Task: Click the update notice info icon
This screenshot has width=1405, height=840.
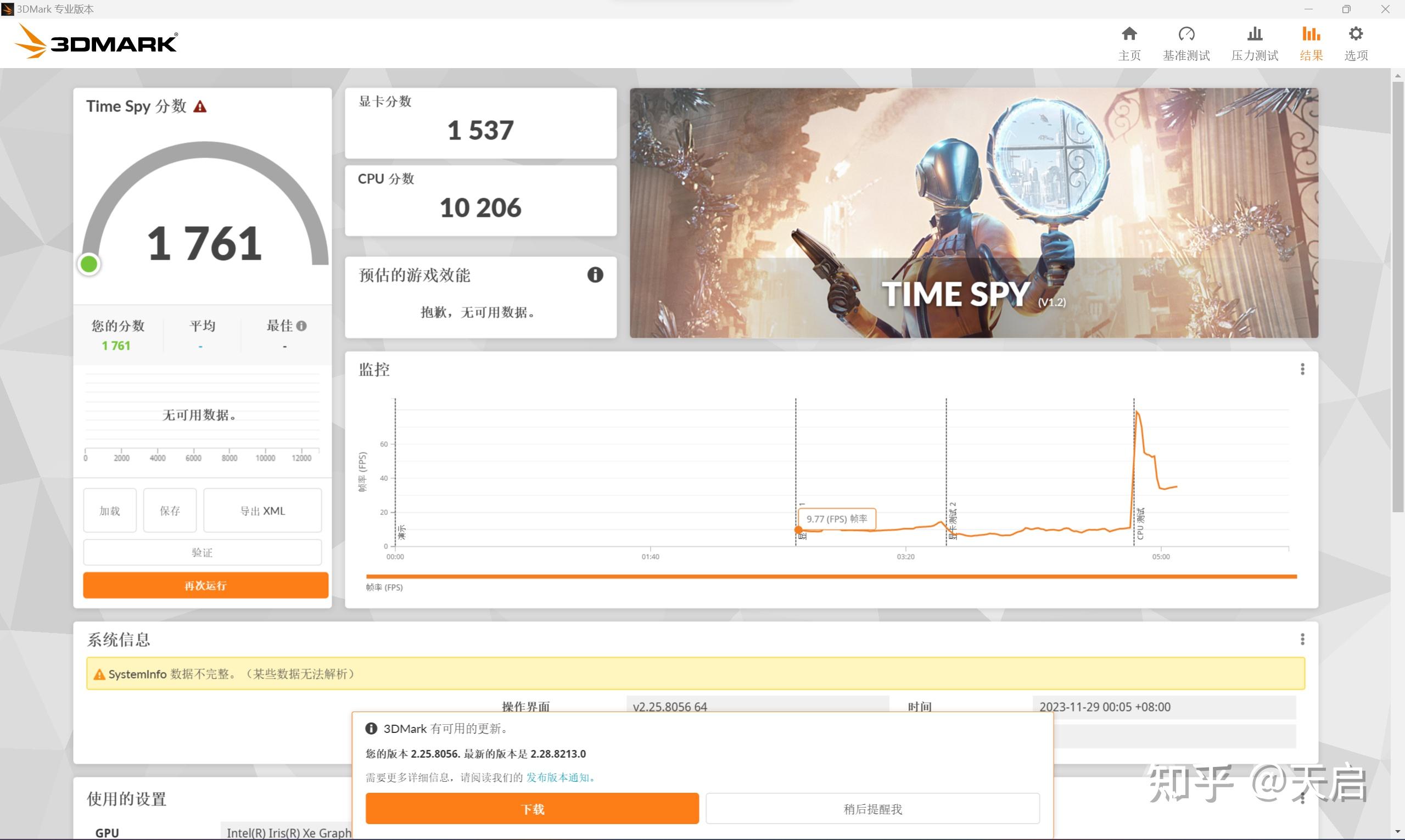Action: pos(371,729)
